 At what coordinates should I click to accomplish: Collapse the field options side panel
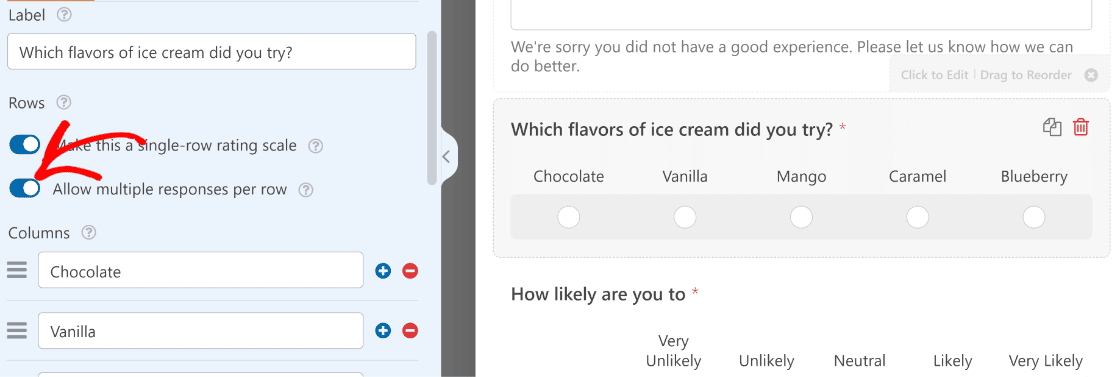coord(448,156)
